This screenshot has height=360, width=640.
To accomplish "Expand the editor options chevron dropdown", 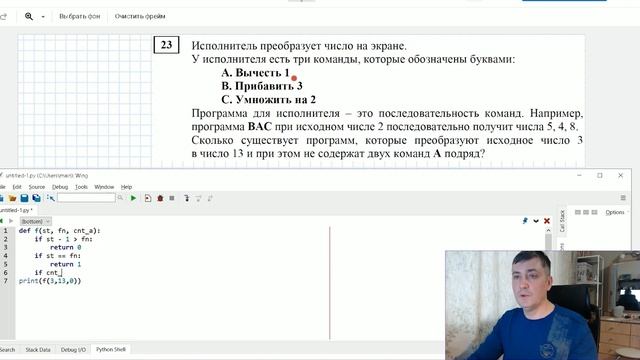I will pos(536,221).
